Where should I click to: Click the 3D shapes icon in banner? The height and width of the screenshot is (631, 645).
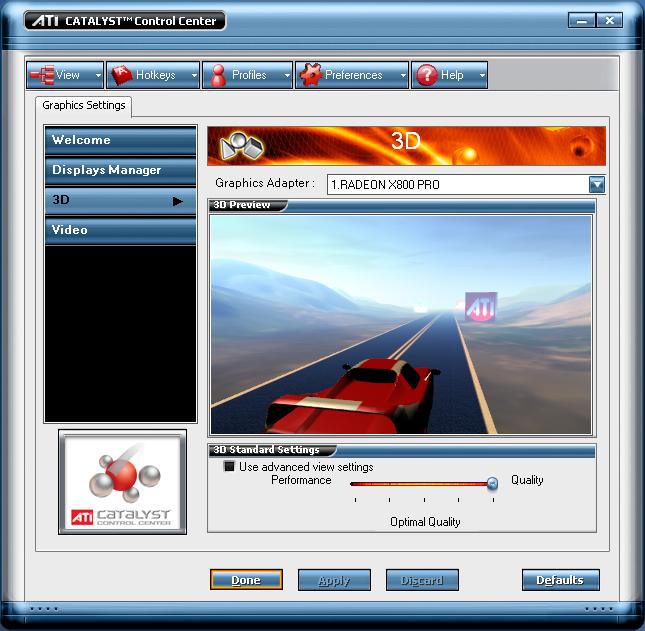[x=242, y=146]
